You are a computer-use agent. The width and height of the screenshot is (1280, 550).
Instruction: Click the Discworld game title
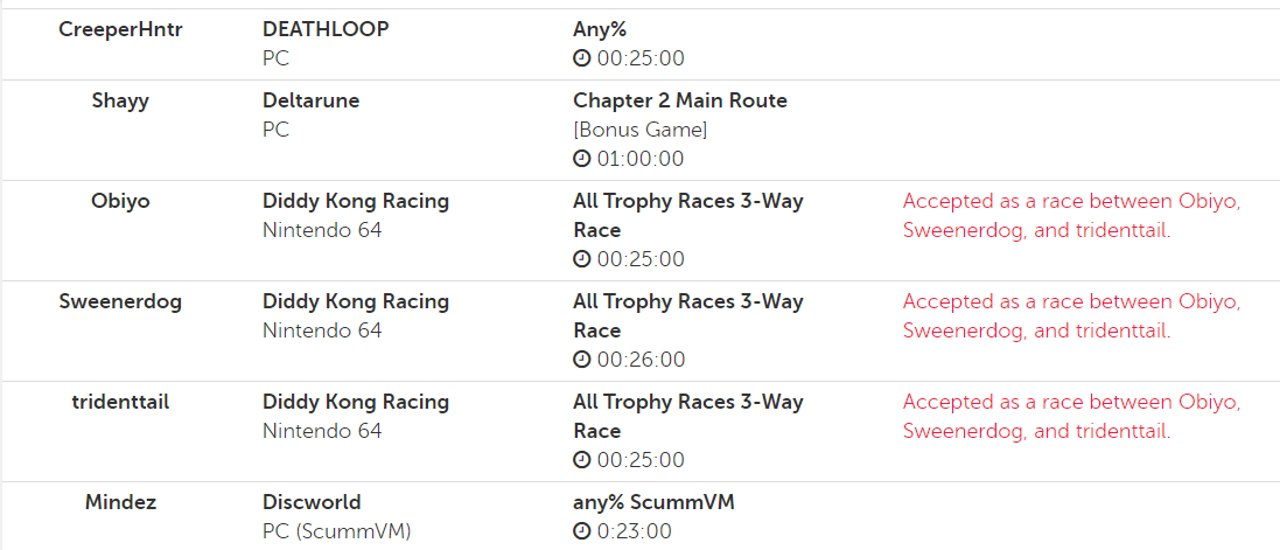(312, 502)
